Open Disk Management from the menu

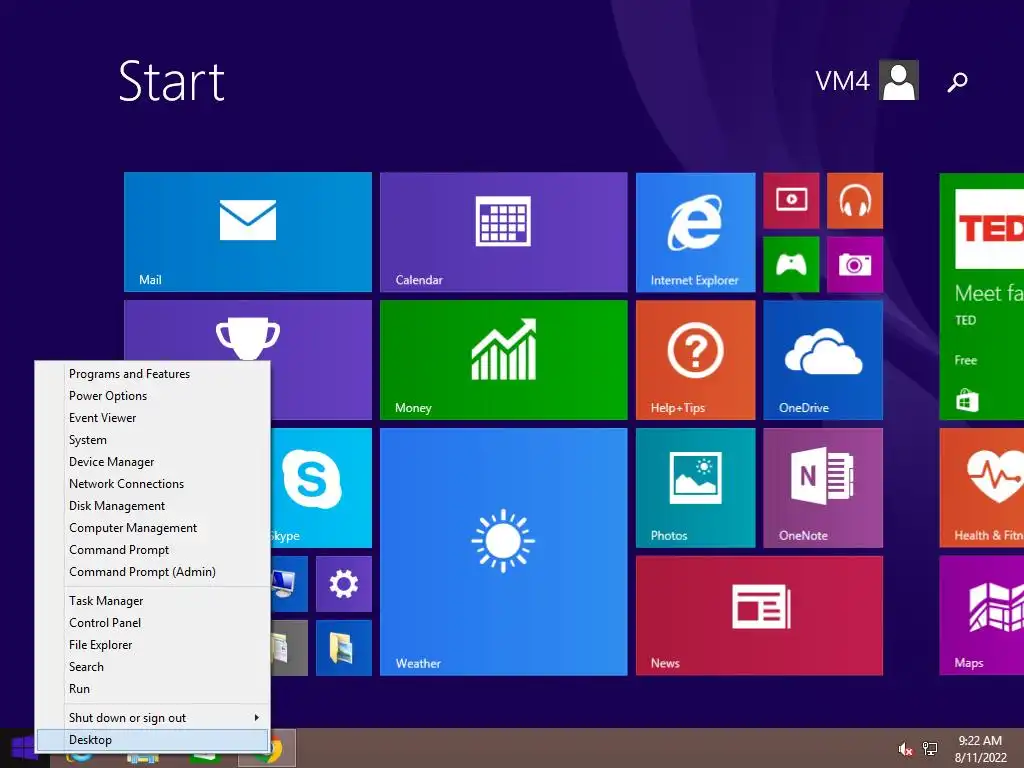click(x=153, y=506)
